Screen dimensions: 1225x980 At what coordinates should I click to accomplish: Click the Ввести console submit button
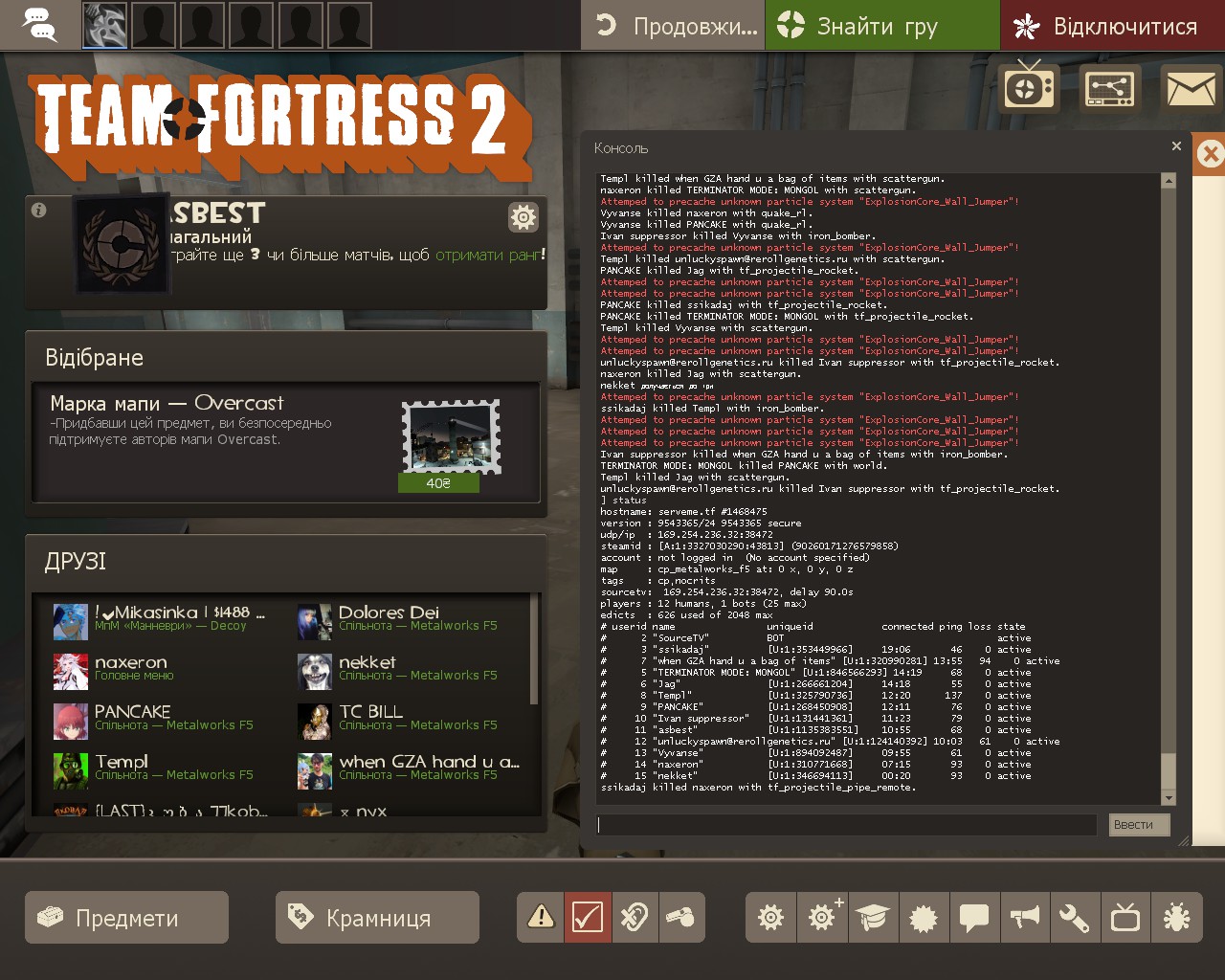point(1140,825)
